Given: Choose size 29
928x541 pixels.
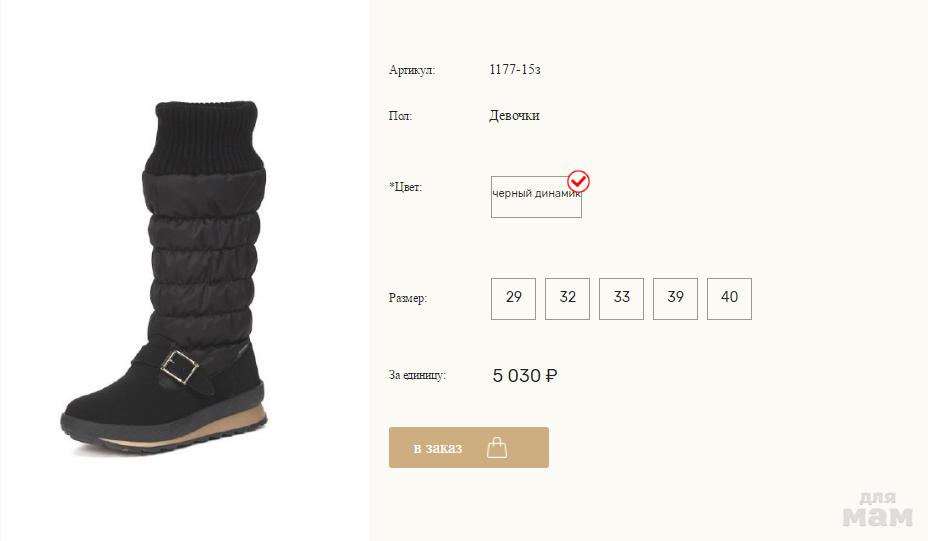Looking at the screenshot, I should (513, 299).
